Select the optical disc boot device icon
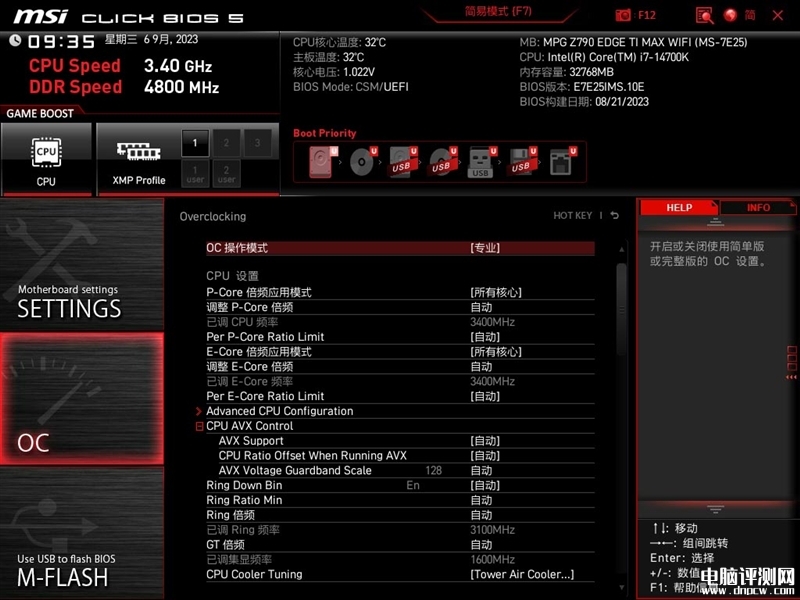800x600 pixels. (363, 162)
